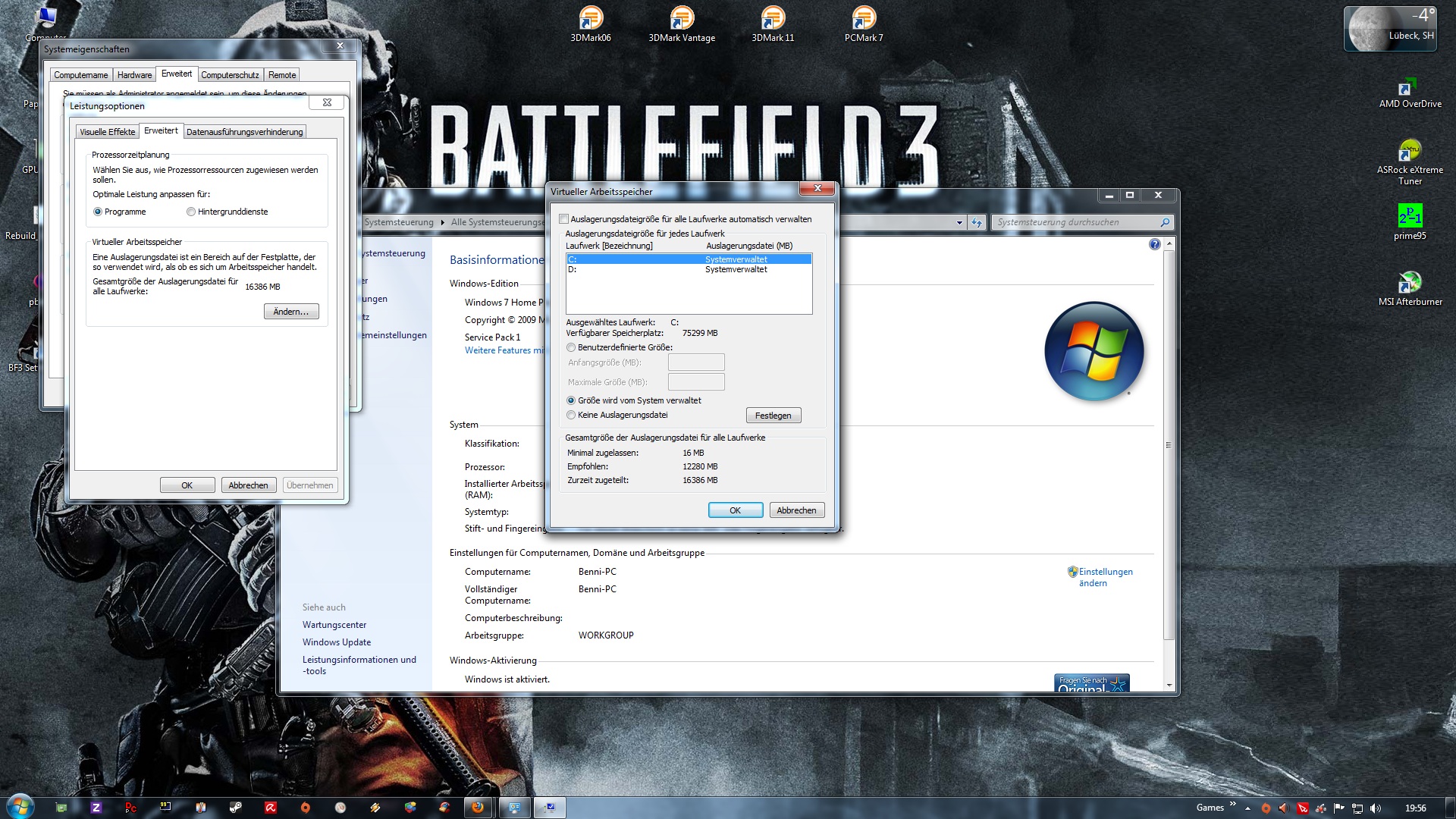Open the Action Center flag tray icon
This screenshot has width=1456, height=819.
coord(1339,808)
